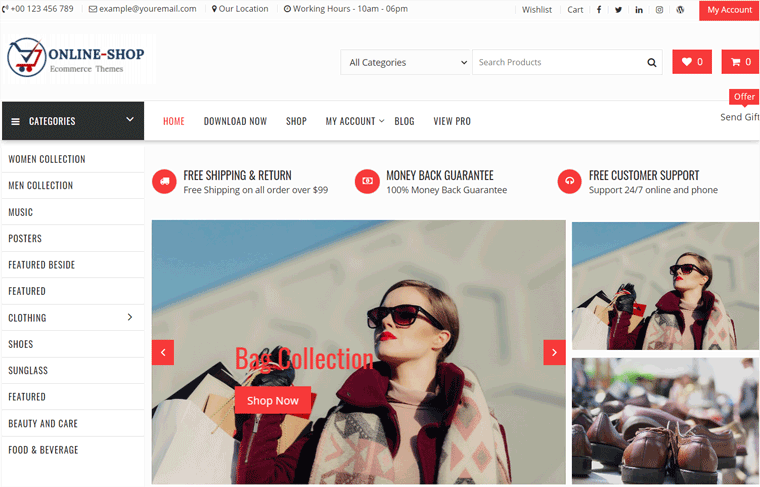The image size is (760, 487).
Task: Open Download Now menu item
Action: click(x=235, y=121)
